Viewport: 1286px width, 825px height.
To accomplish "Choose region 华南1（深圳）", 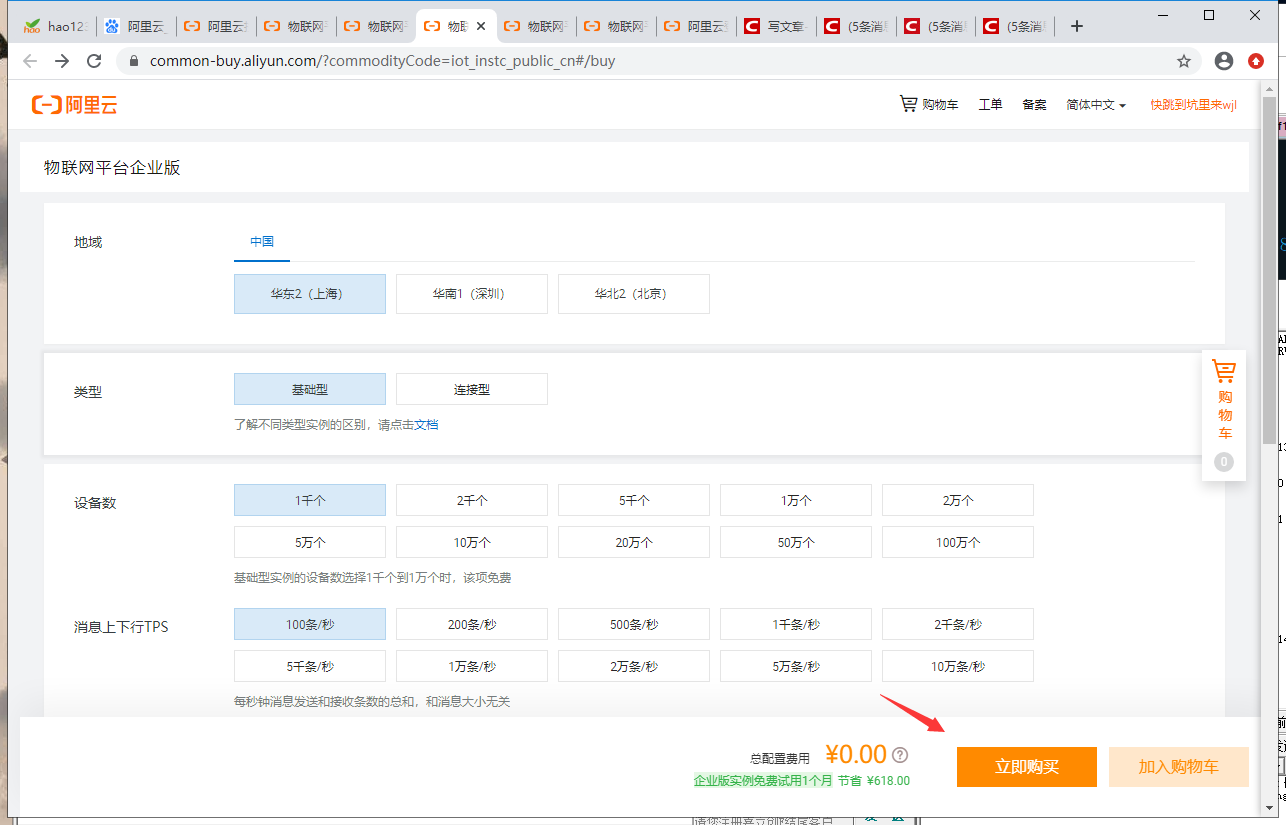I will (472, 294).
